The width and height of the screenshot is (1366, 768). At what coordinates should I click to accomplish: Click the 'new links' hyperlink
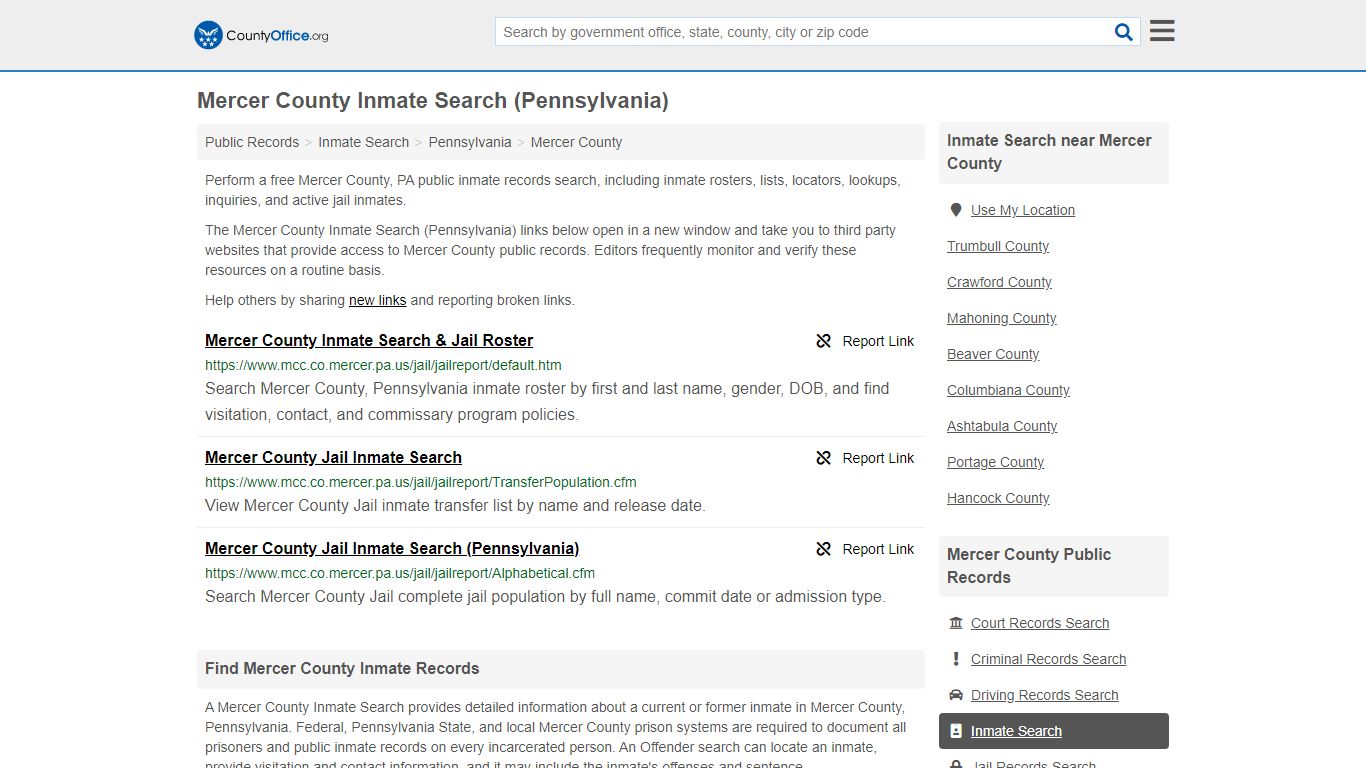pos(377,300)
